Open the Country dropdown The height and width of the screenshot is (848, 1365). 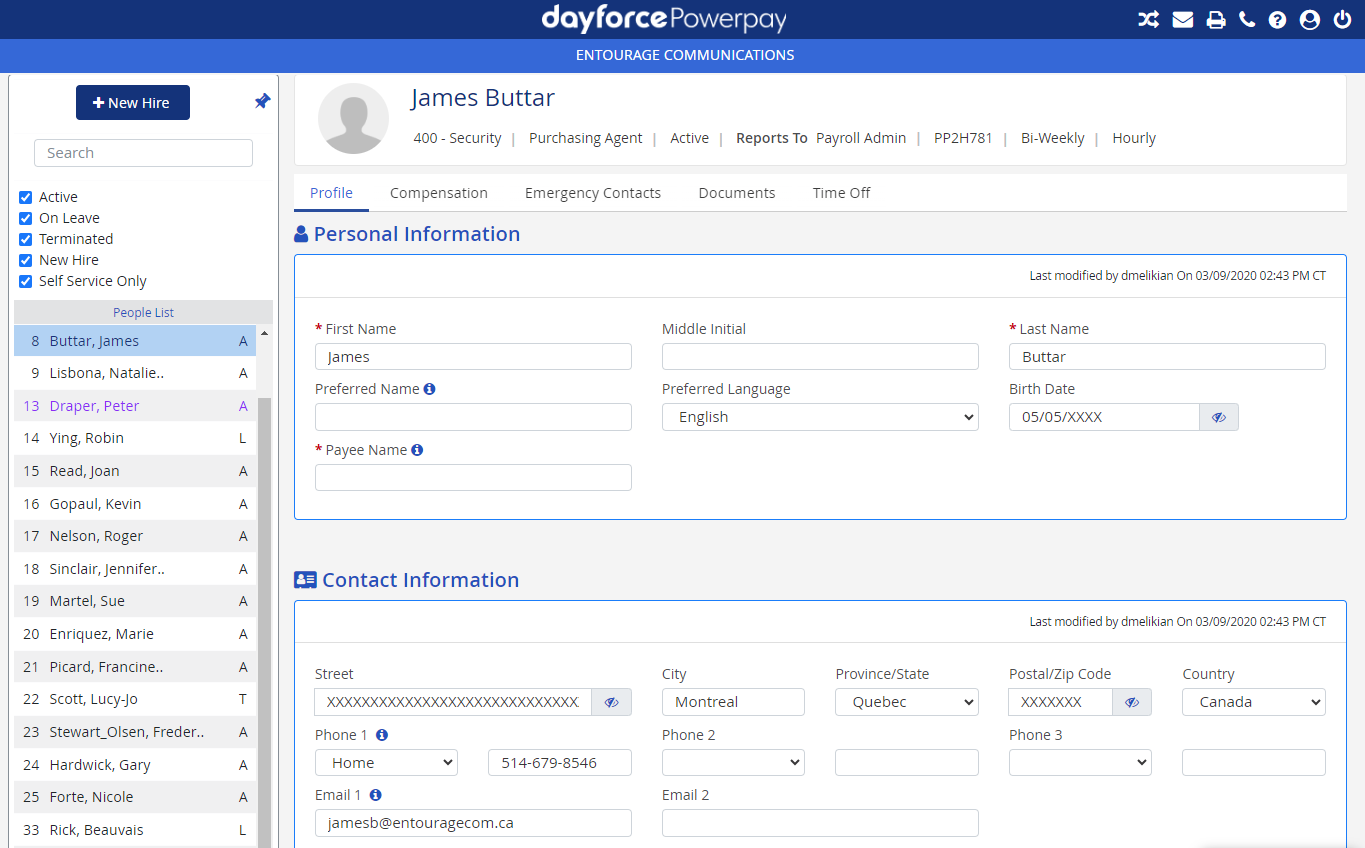(1253, 702)
